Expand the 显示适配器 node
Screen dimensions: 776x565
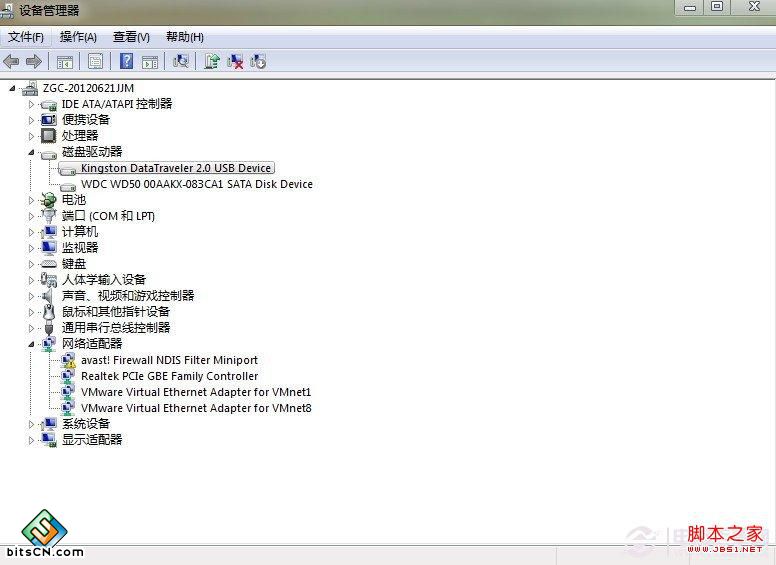point(31,440)
